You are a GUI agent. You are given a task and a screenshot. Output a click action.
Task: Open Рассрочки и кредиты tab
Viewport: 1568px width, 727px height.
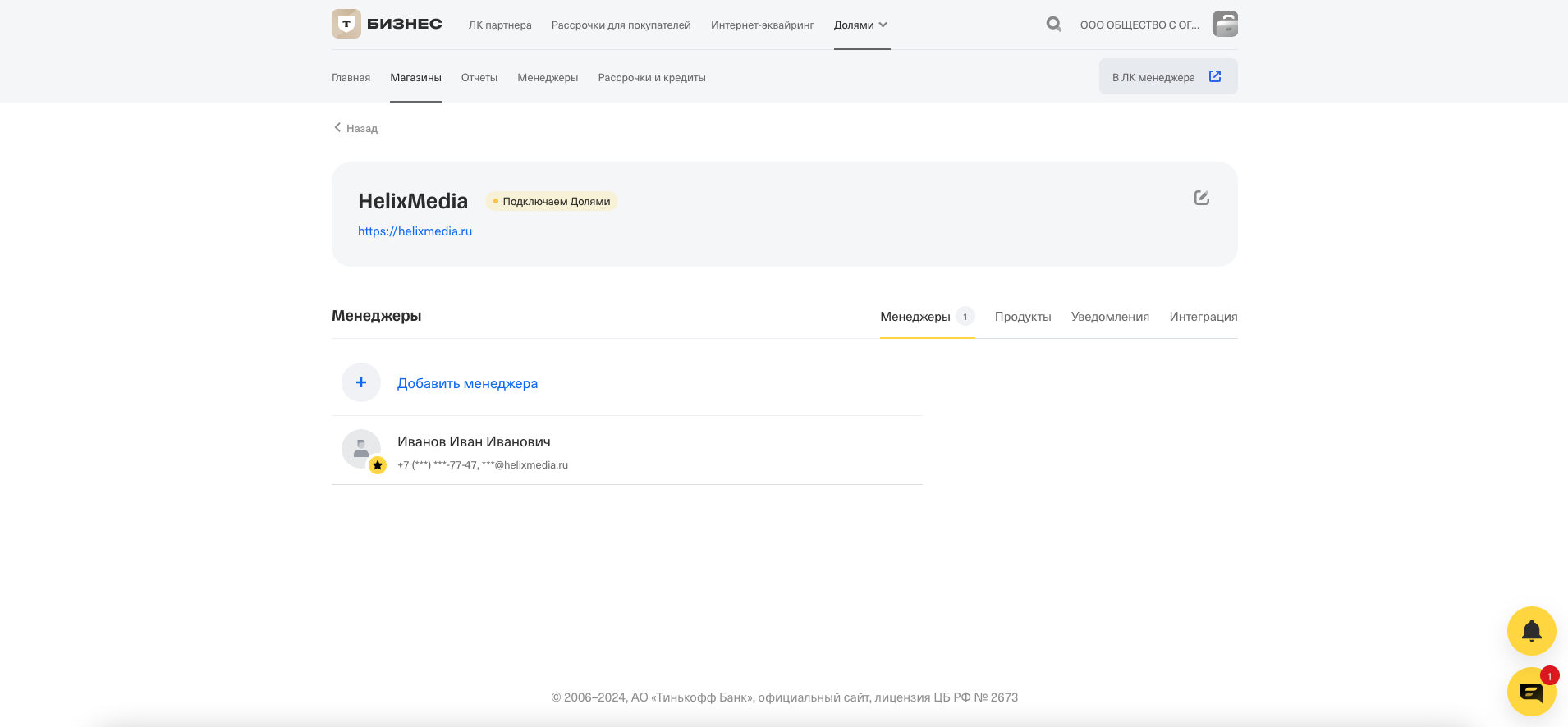tap(652, 77)
